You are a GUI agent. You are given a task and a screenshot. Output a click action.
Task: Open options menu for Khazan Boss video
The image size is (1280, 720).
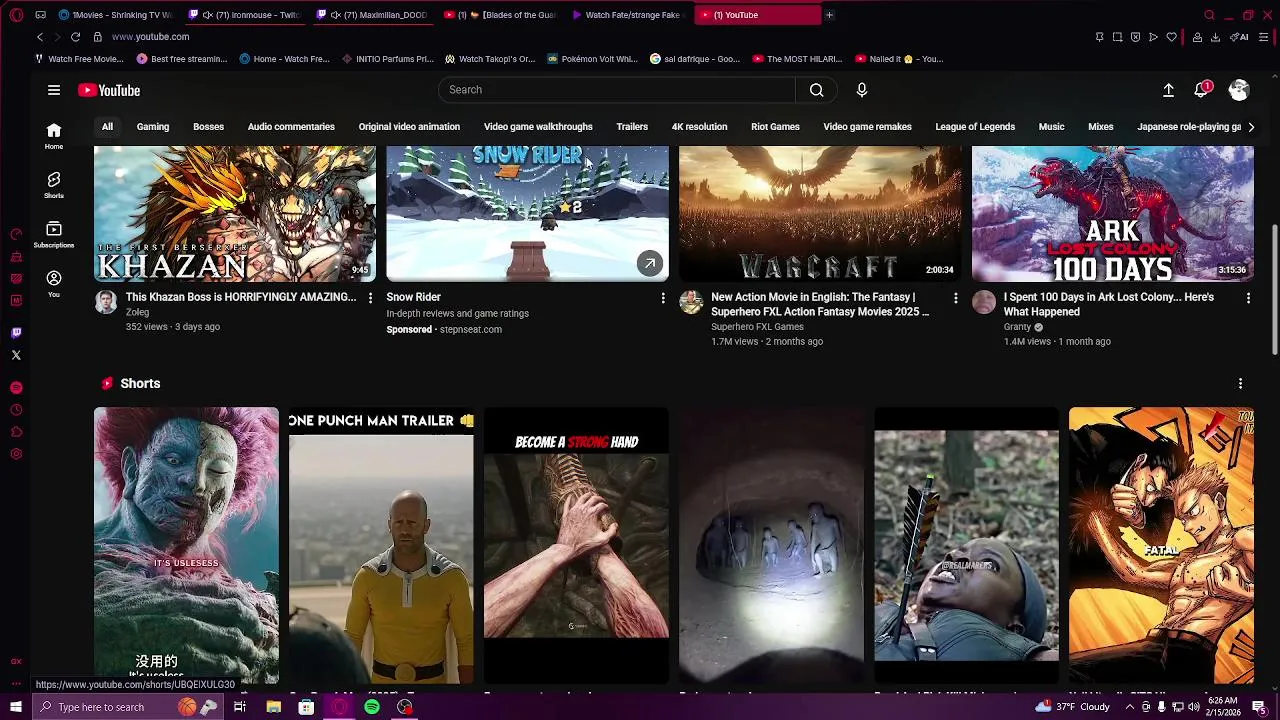click(370, 298)
